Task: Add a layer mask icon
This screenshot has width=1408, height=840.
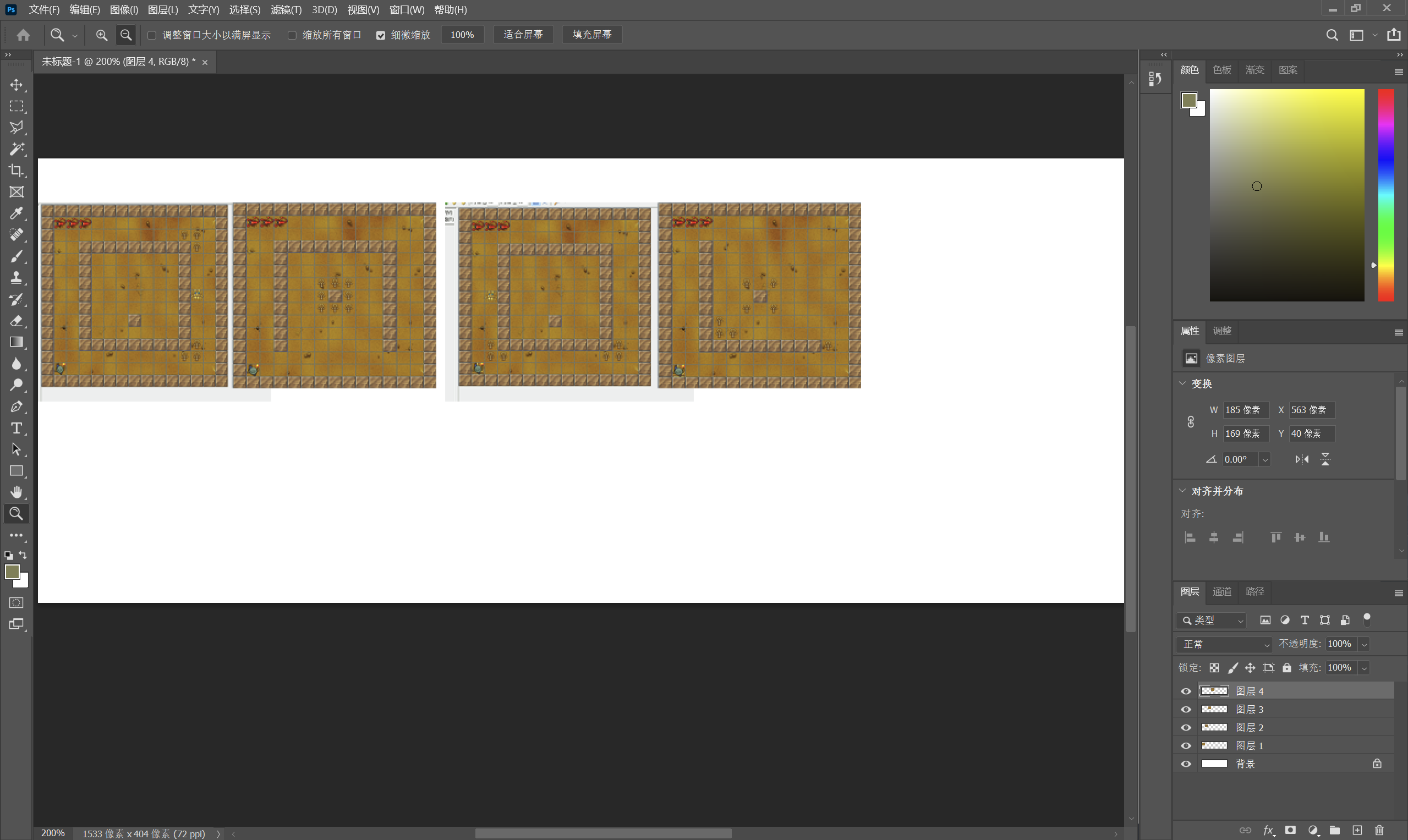Action: coord(1290,831)
